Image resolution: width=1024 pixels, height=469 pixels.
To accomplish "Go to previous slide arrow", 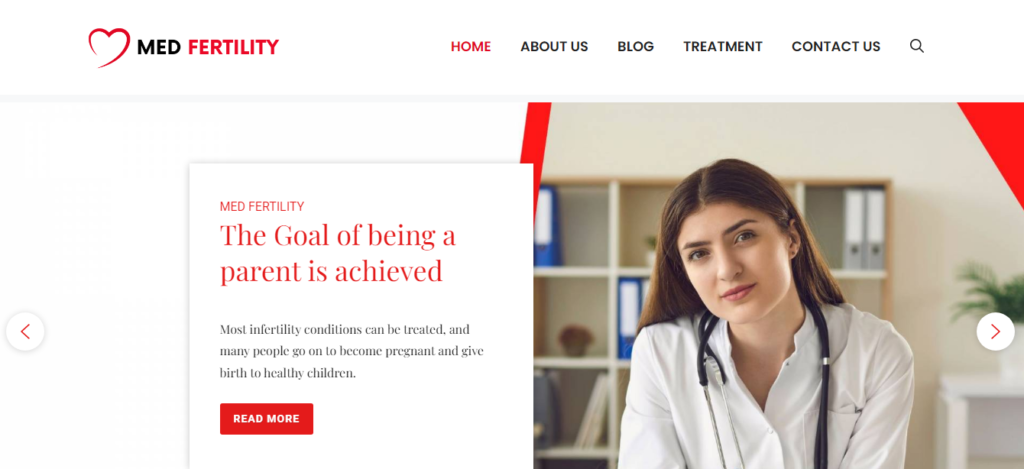I will [25, 332].
